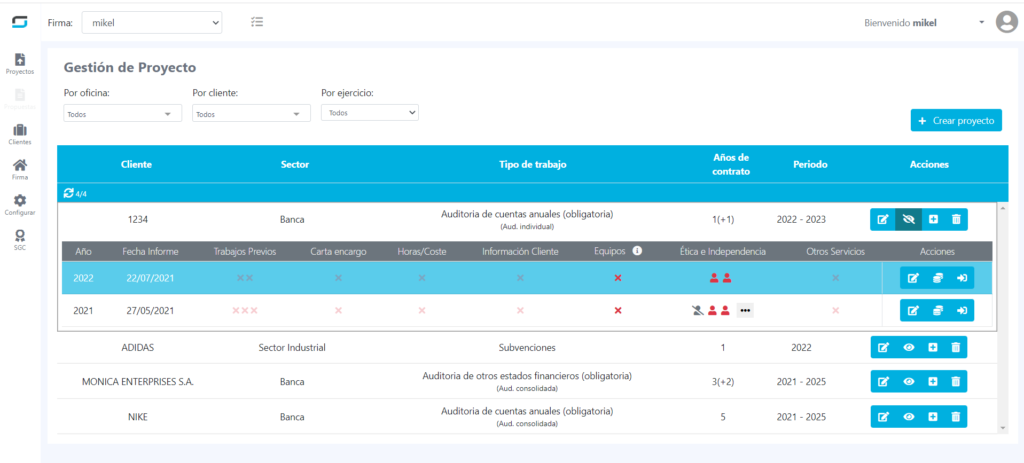Screen dimensions: 1024x463
Task: Click the red Equipos X in 2021 row
Action: tap(618, 310)
